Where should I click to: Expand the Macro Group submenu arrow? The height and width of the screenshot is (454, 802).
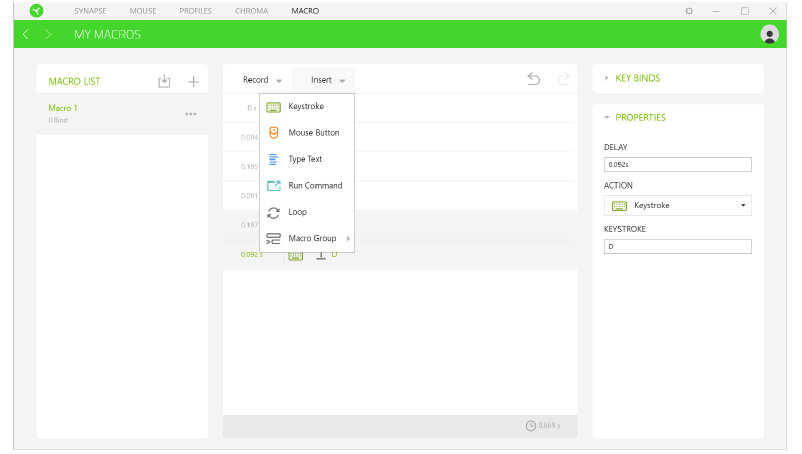click(x=348, y=238)
